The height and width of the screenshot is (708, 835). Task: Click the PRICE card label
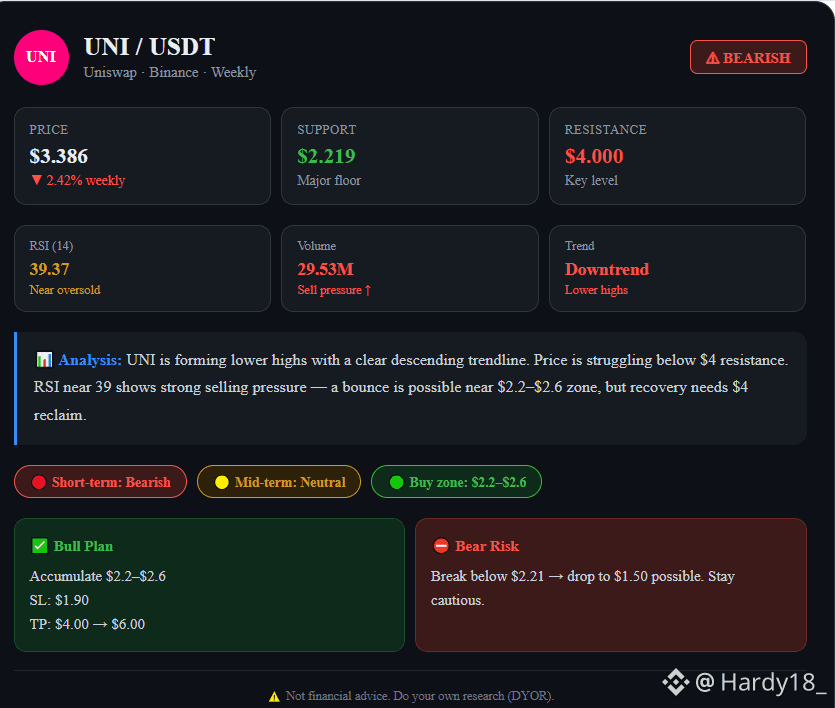pyautogui.click(x=48, y=130)
